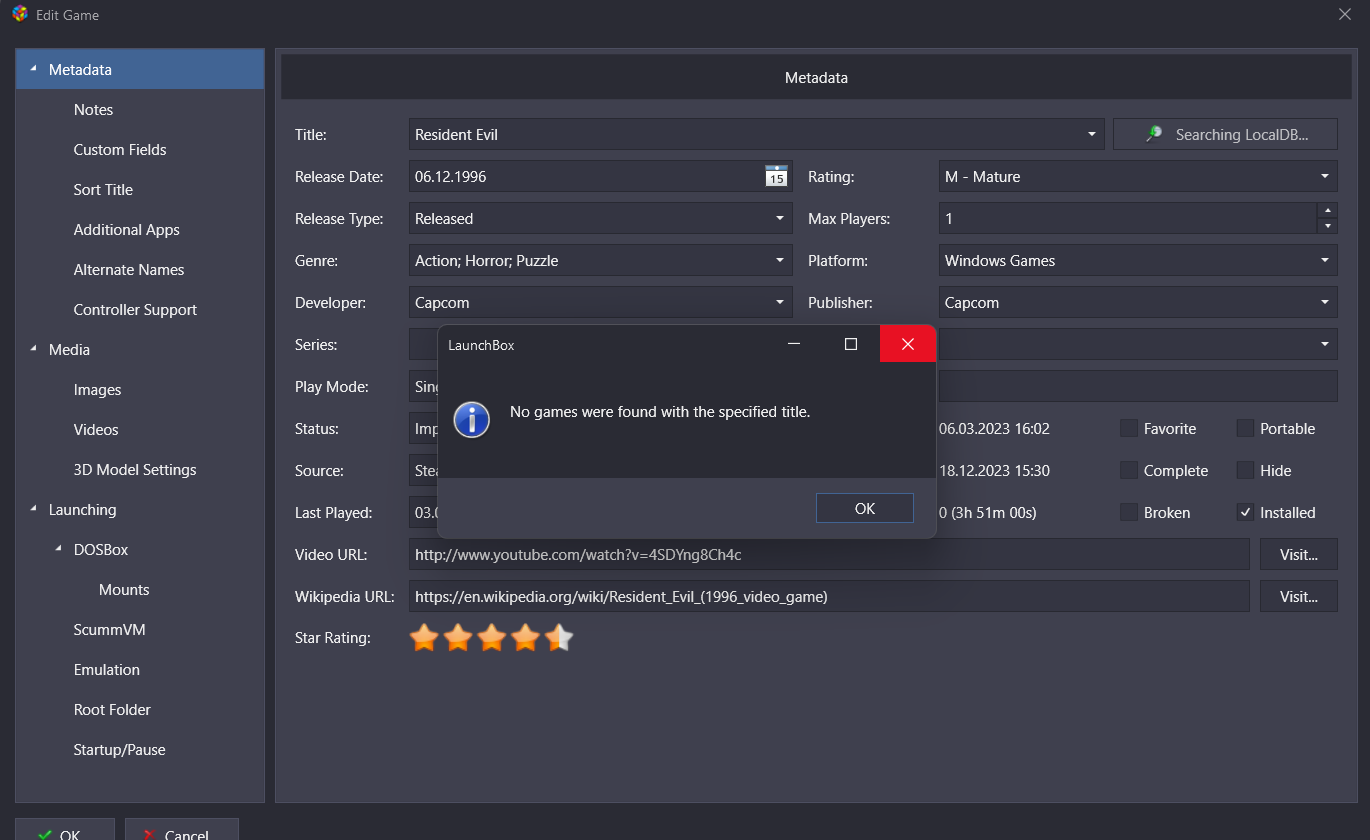This screenshot has width=1370, height=840.
Task: Expand the Genre dropdown
Action: 780,260
